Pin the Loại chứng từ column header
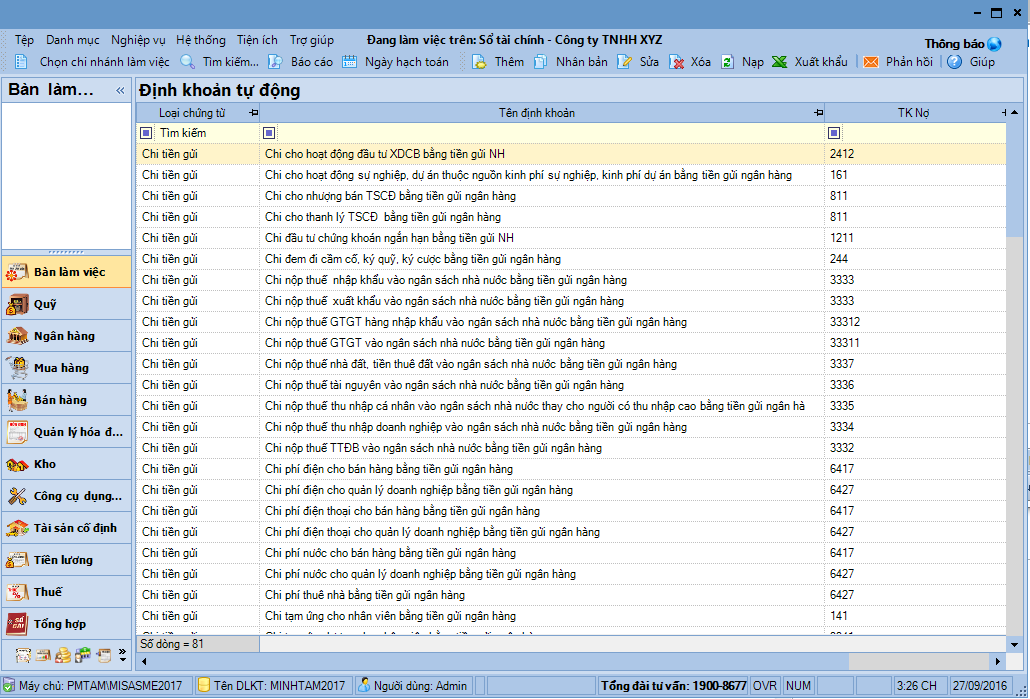1030x699 pixels. (252, 113)
